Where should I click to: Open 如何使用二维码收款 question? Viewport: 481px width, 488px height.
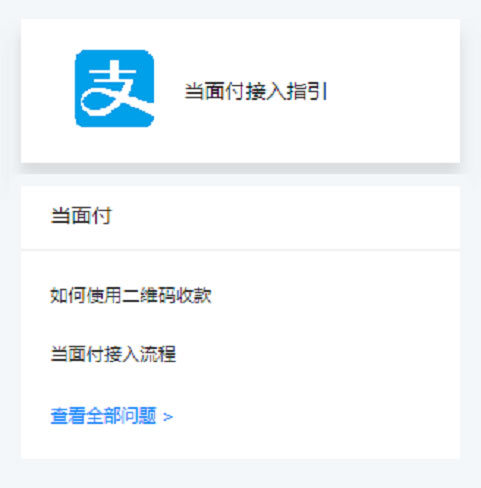point(131,295)
